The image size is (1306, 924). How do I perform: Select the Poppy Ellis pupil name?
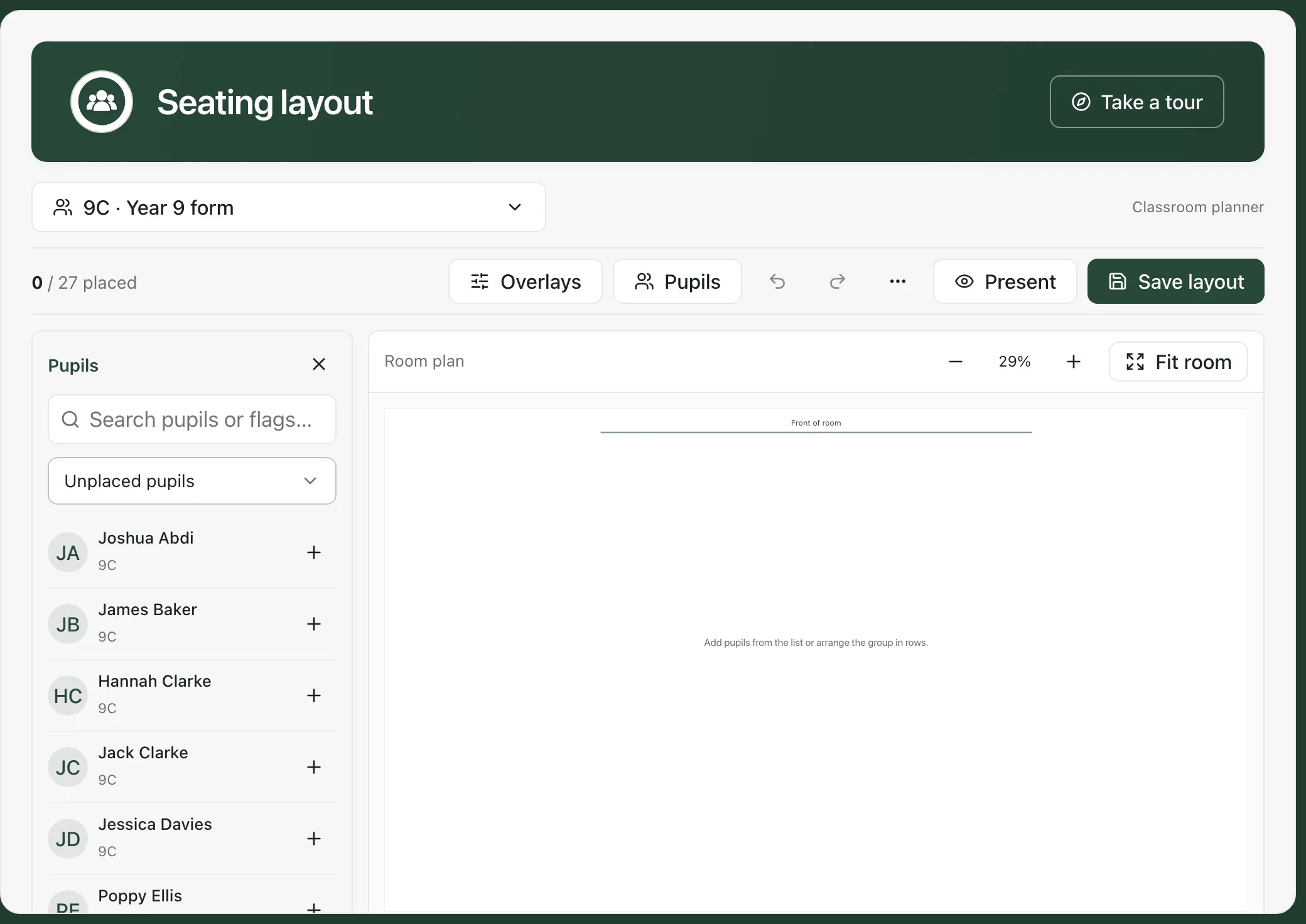(x=140, y=896)
